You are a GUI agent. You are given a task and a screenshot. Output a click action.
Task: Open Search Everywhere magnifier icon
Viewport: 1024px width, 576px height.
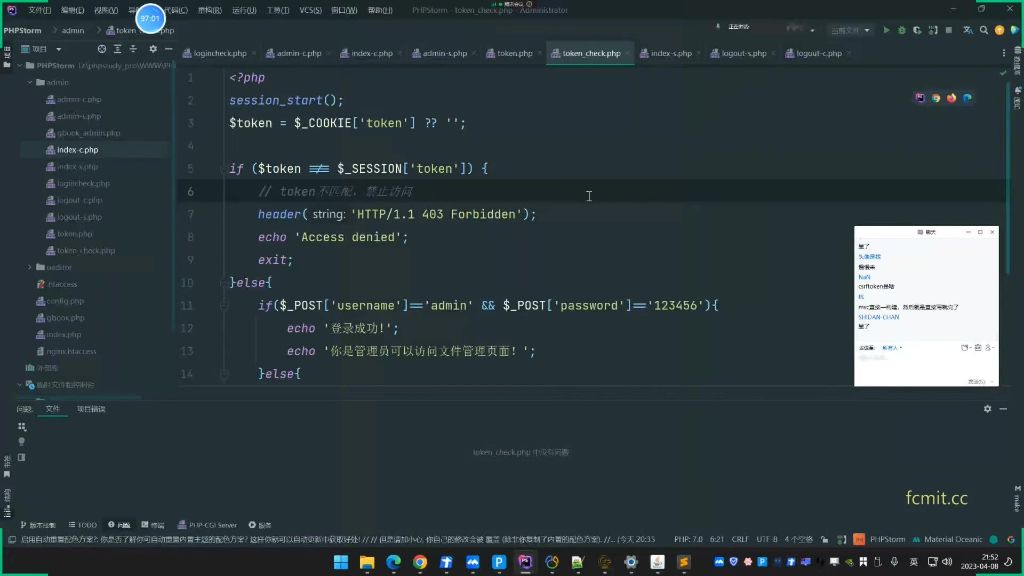coord(984,30)
